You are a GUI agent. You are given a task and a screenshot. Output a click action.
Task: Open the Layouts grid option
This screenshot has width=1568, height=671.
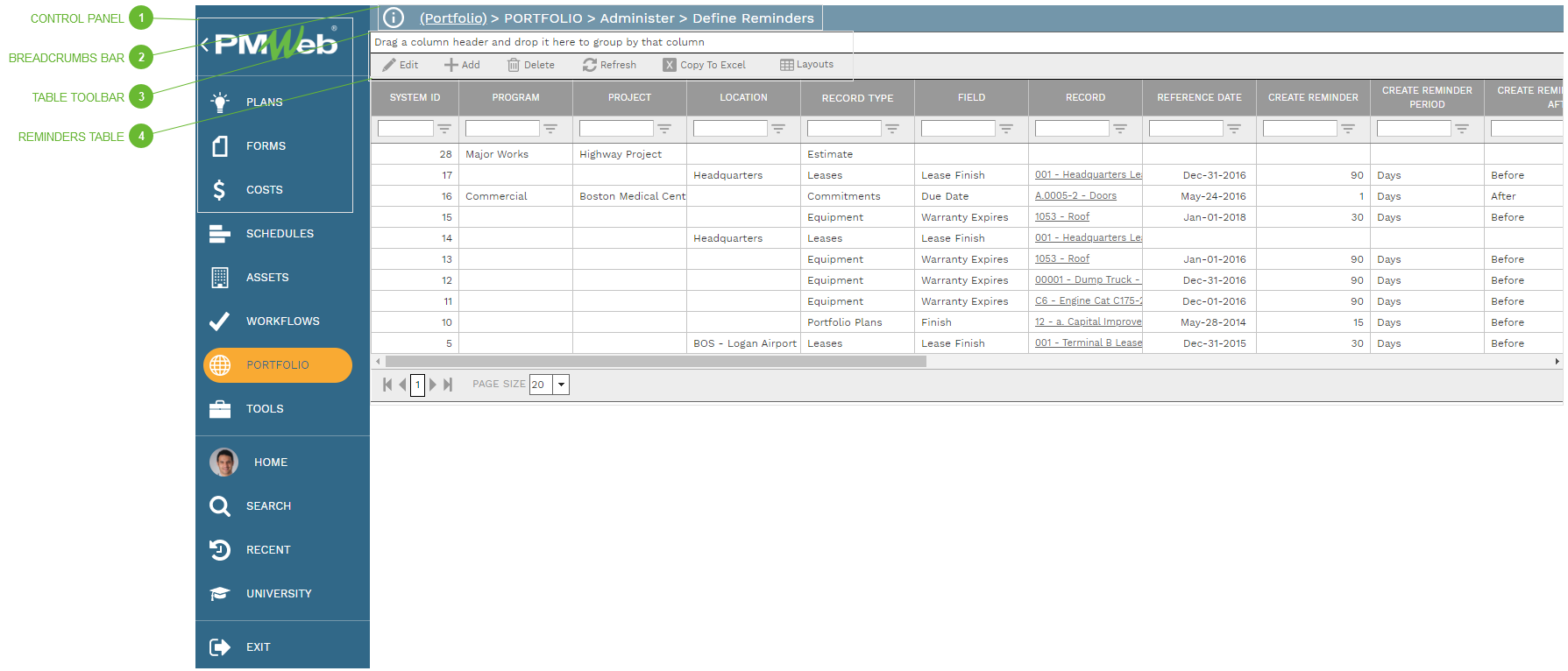[x=806, y=65]
